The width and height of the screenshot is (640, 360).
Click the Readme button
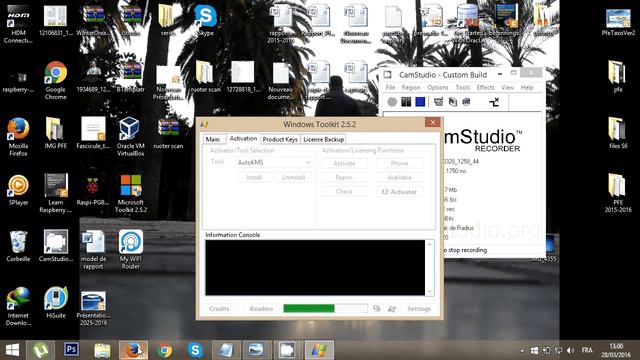[x=261, y=309]
